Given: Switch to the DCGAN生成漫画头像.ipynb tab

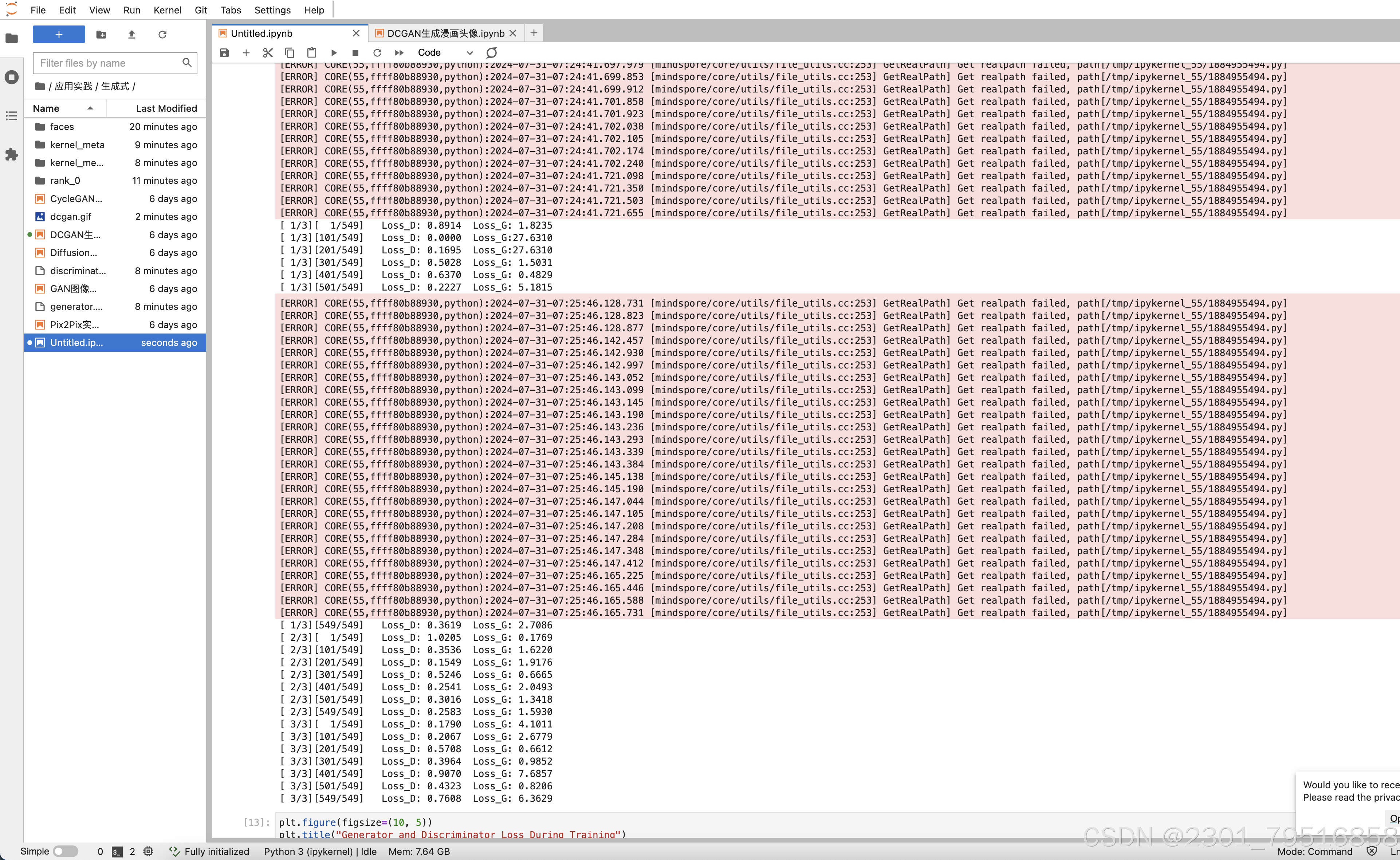Looking at the screenshot, I should coord(445,33).
